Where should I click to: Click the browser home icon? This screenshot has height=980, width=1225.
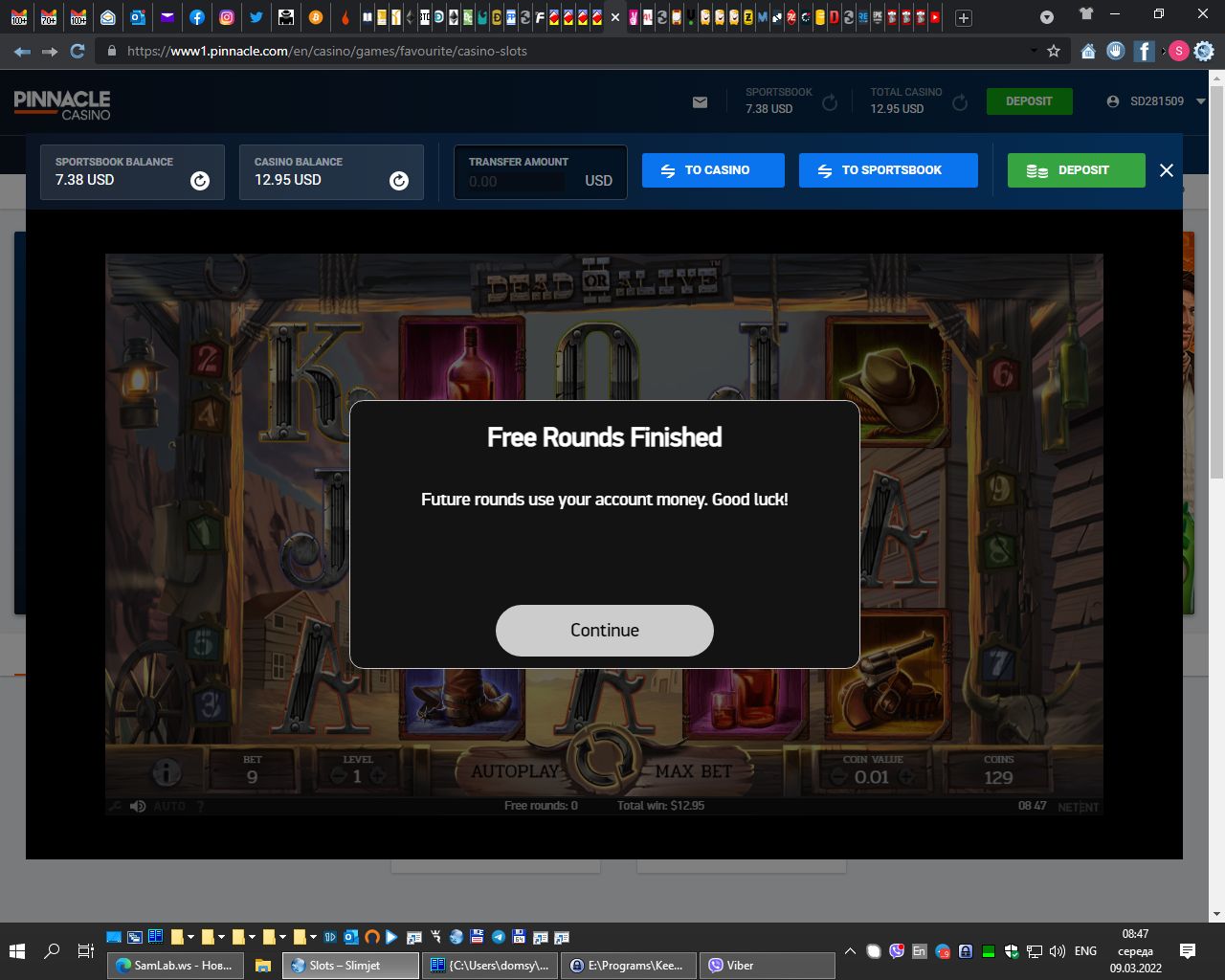tap(1088, 52)
